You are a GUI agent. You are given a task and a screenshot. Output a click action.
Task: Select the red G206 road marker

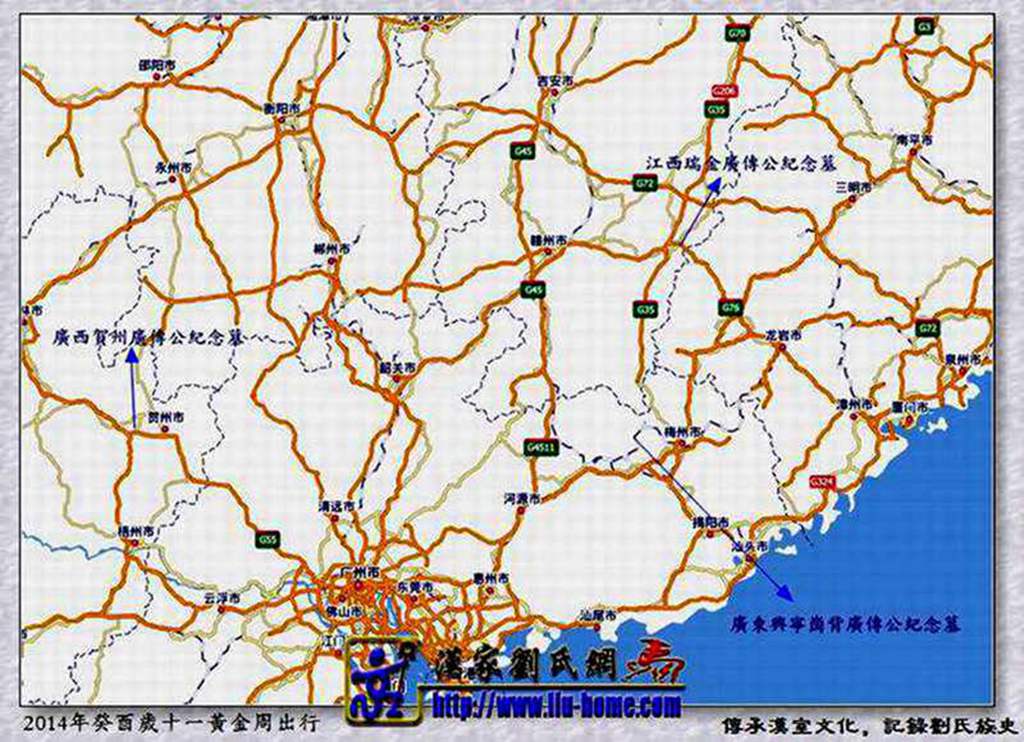pos(723,91)
